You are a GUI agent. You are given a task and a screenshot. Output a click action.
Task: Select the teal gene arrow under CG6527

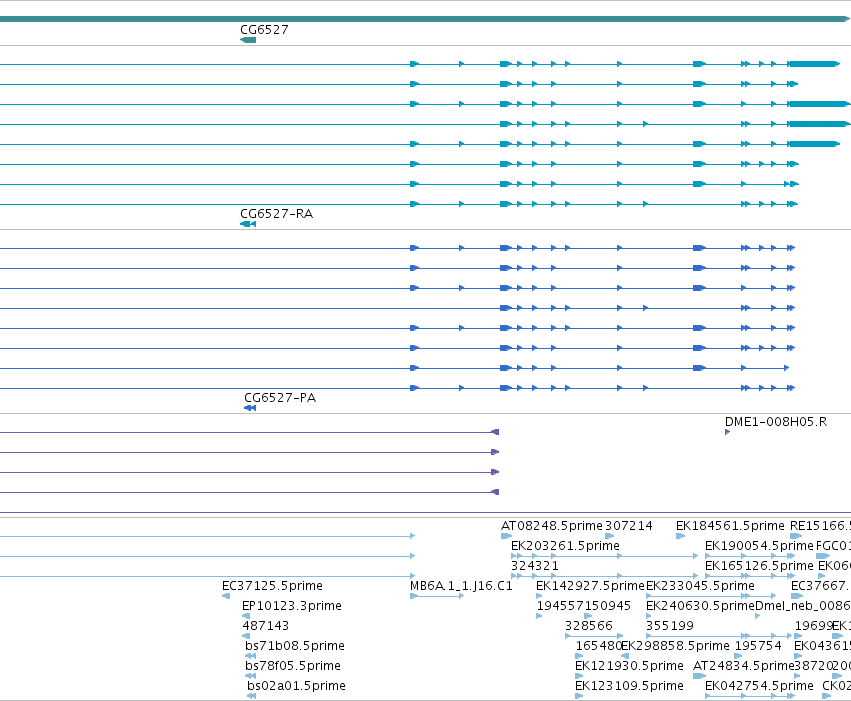[248, 40]
